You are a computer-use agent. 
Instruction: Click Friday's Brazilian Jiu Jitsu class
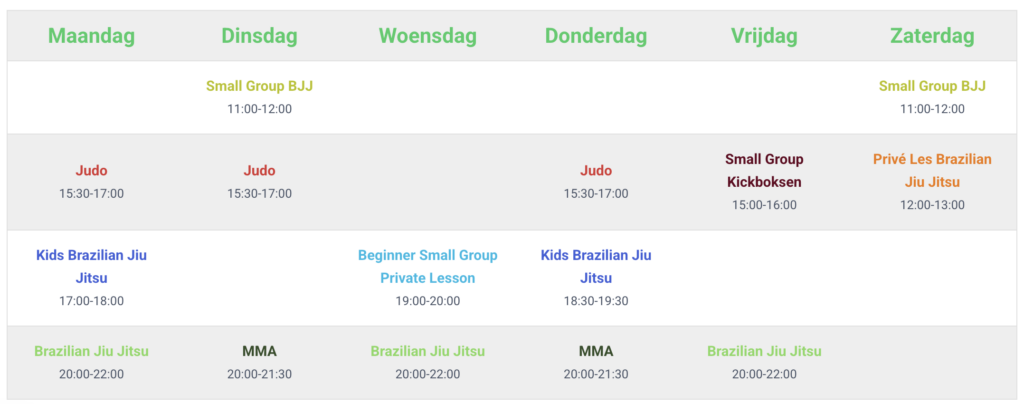[764, 351]
